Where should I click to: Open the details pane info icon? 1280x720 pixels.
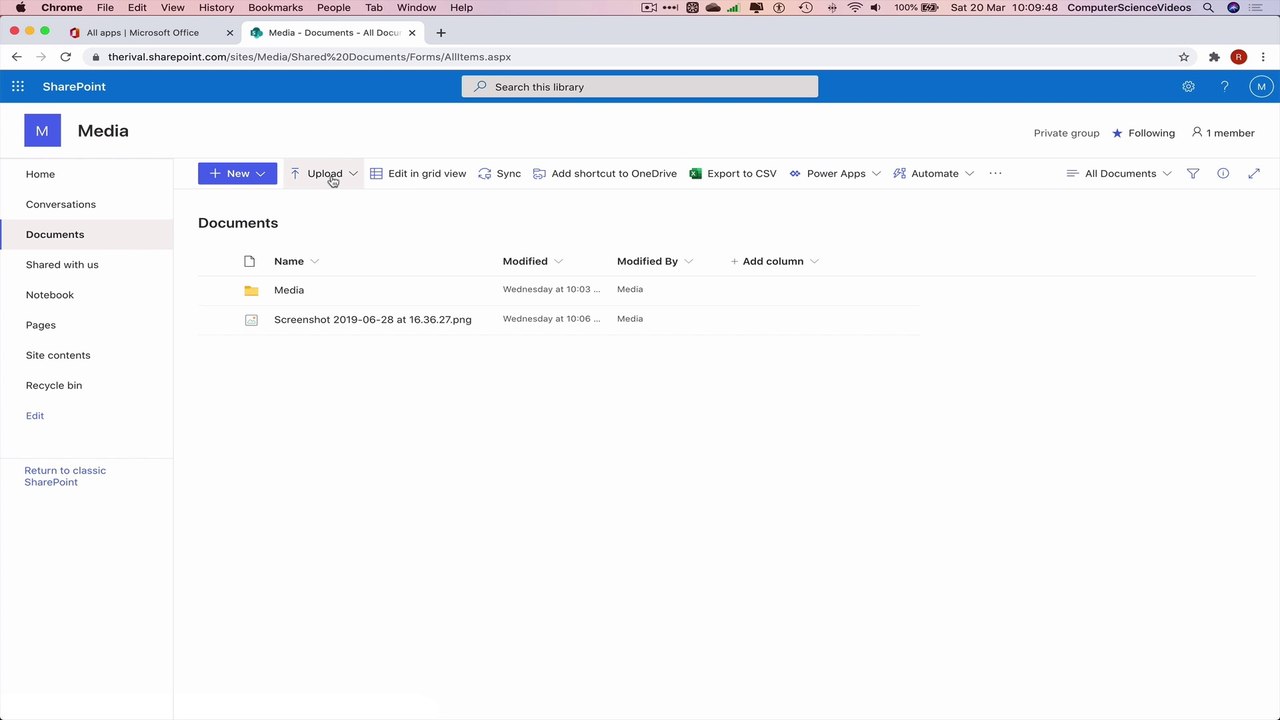coord(1223,174)
